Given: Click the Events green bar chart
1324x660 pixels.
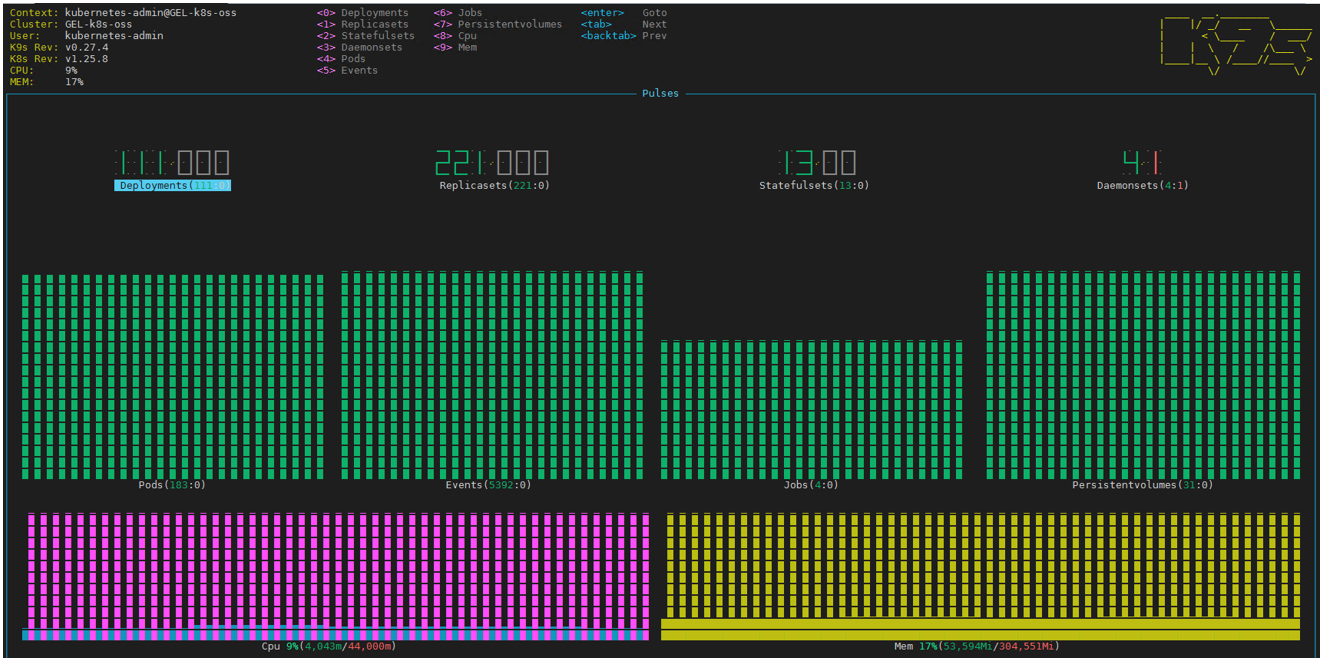Looking at the screenshot, I should click(492, 375).
